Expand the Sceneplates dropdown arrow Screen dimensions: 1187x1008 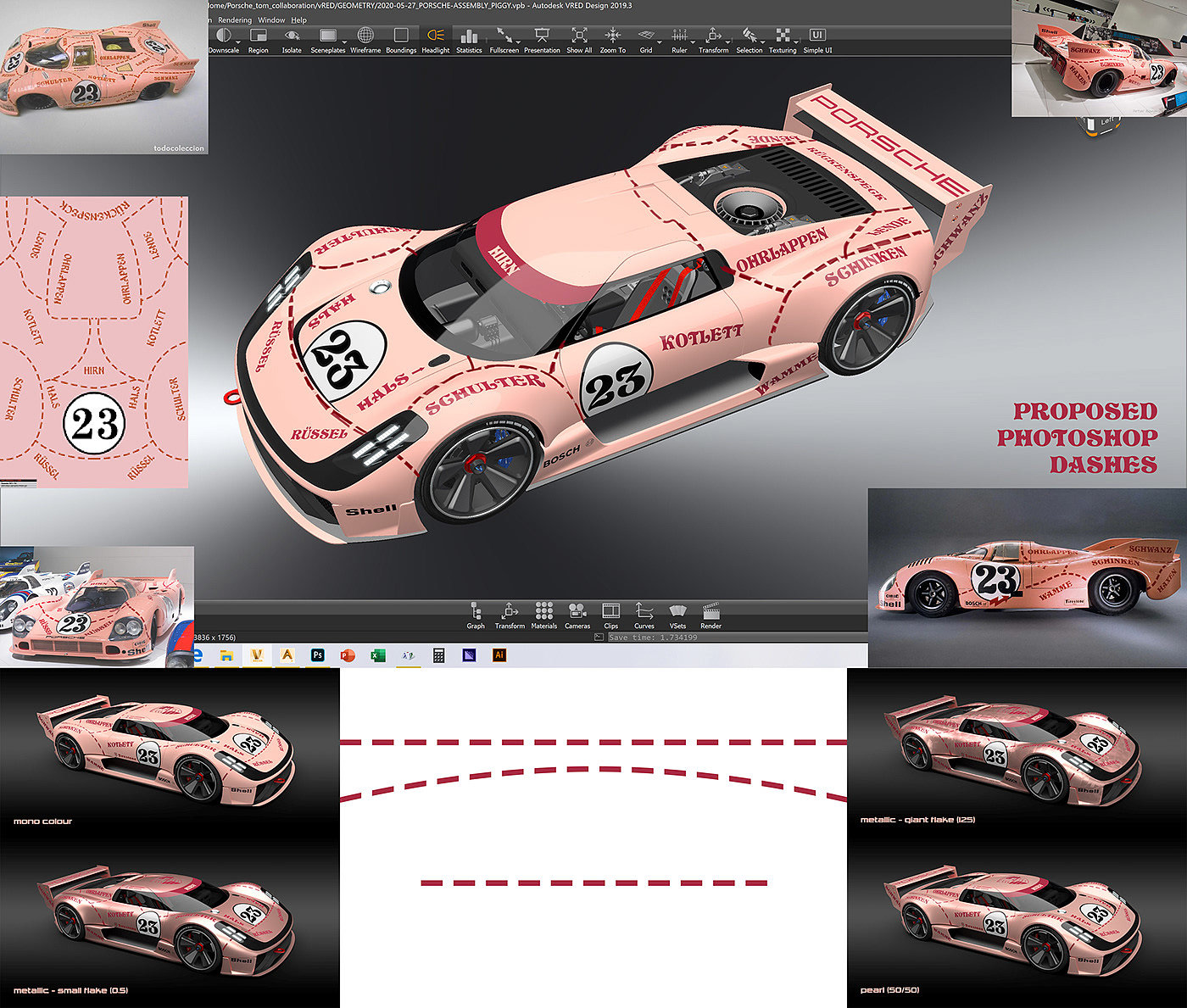click(x=343, y=42)
